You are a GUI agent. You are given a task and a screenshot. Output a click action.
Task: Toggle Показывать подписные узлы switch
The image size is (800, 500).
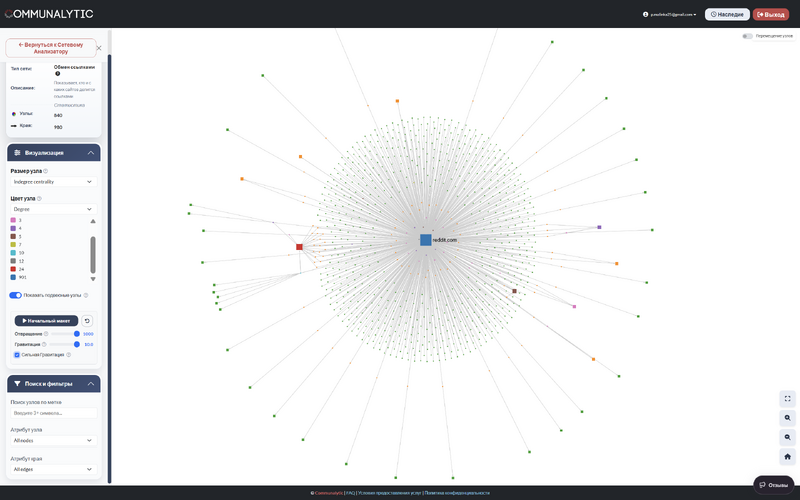(x=15, y=295)
